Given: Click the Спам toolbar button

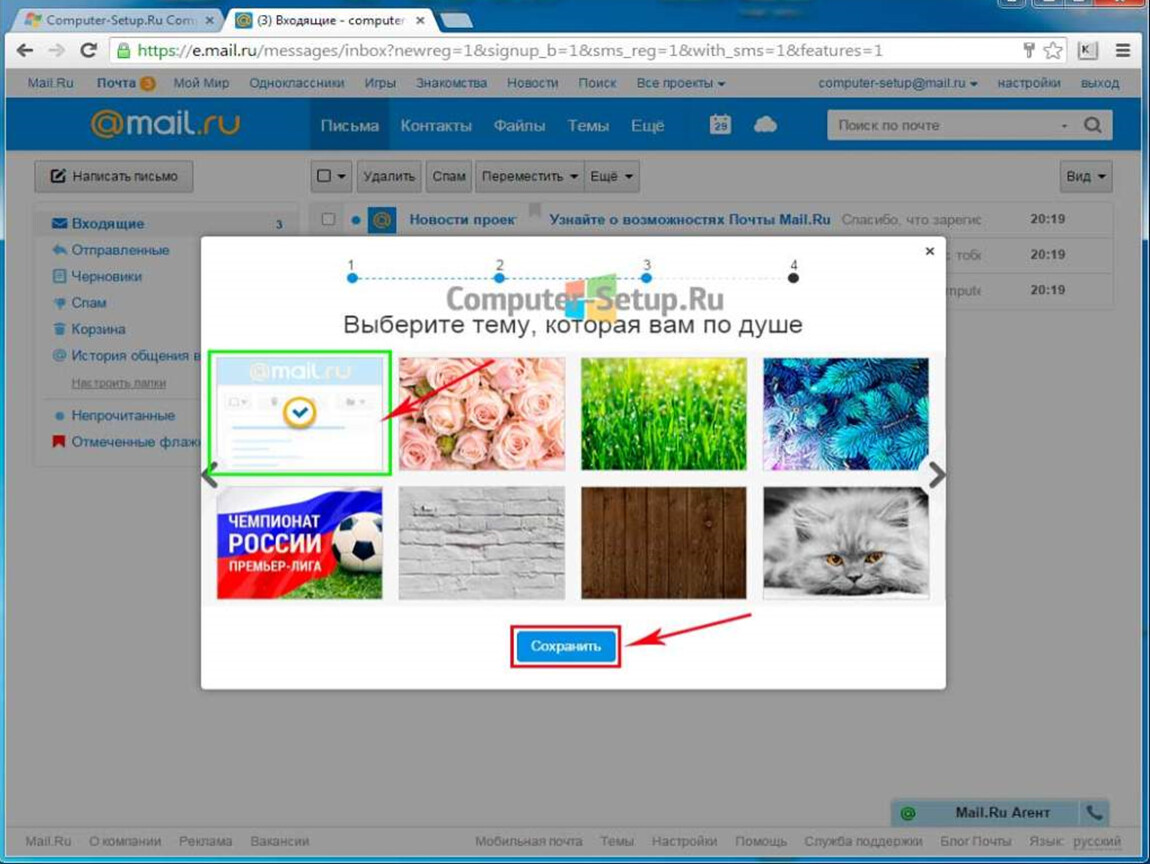Looking at the screenshot, I should point(449,176).
